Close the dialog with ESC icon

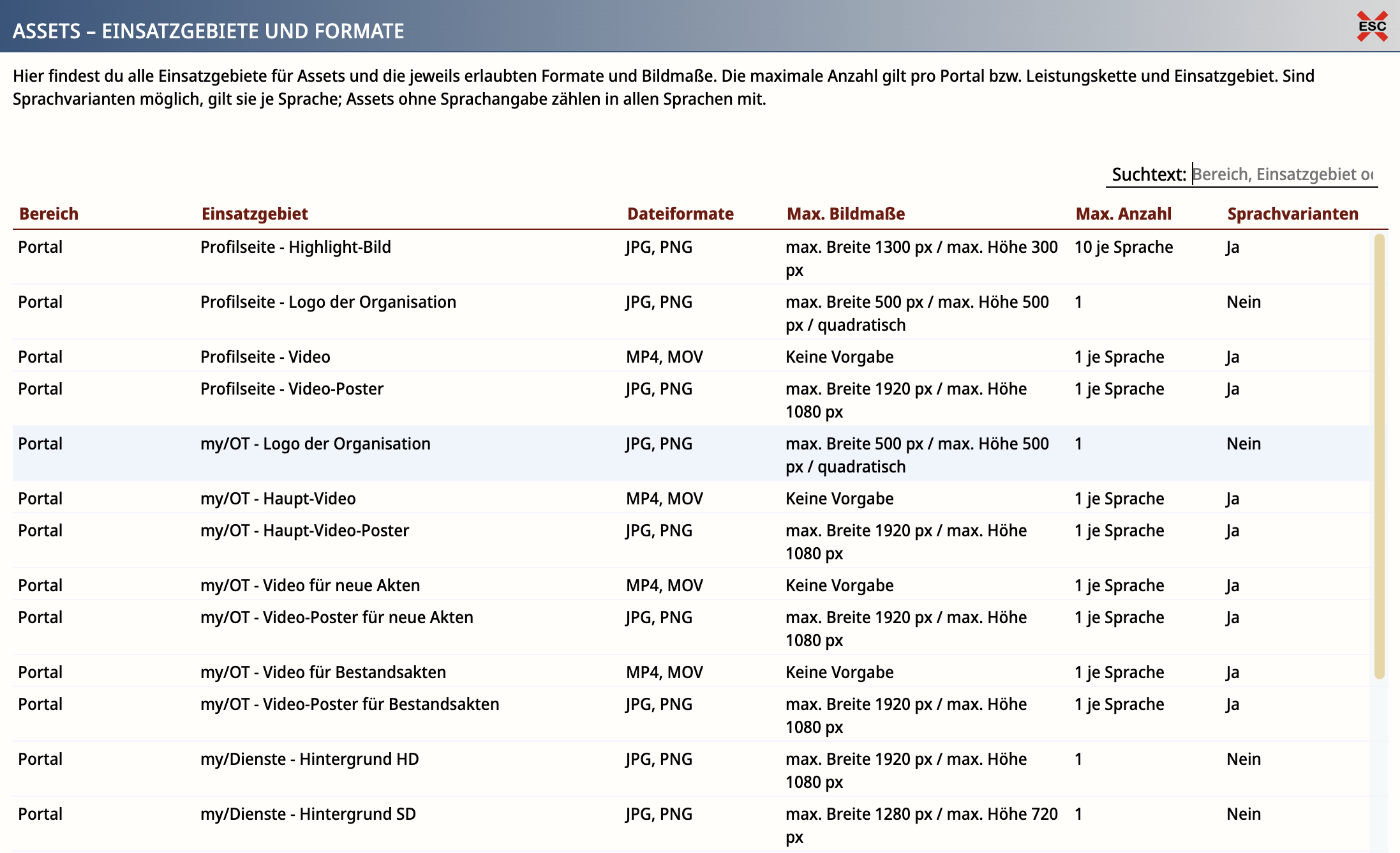(1372, 26)
